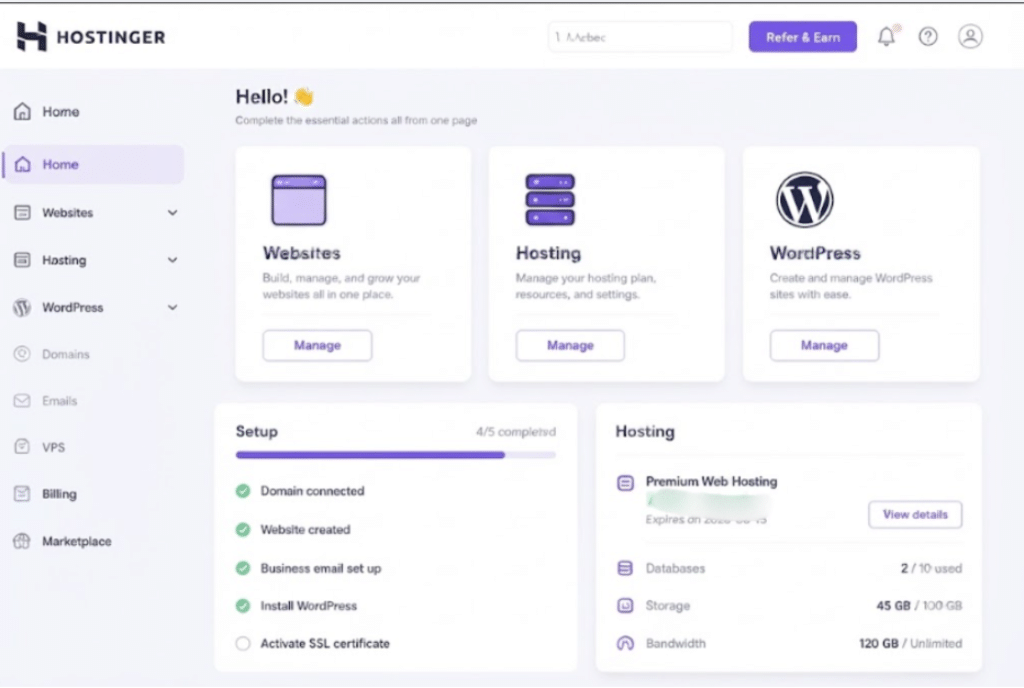Click the Domains sidebar icon

(22, 354)
